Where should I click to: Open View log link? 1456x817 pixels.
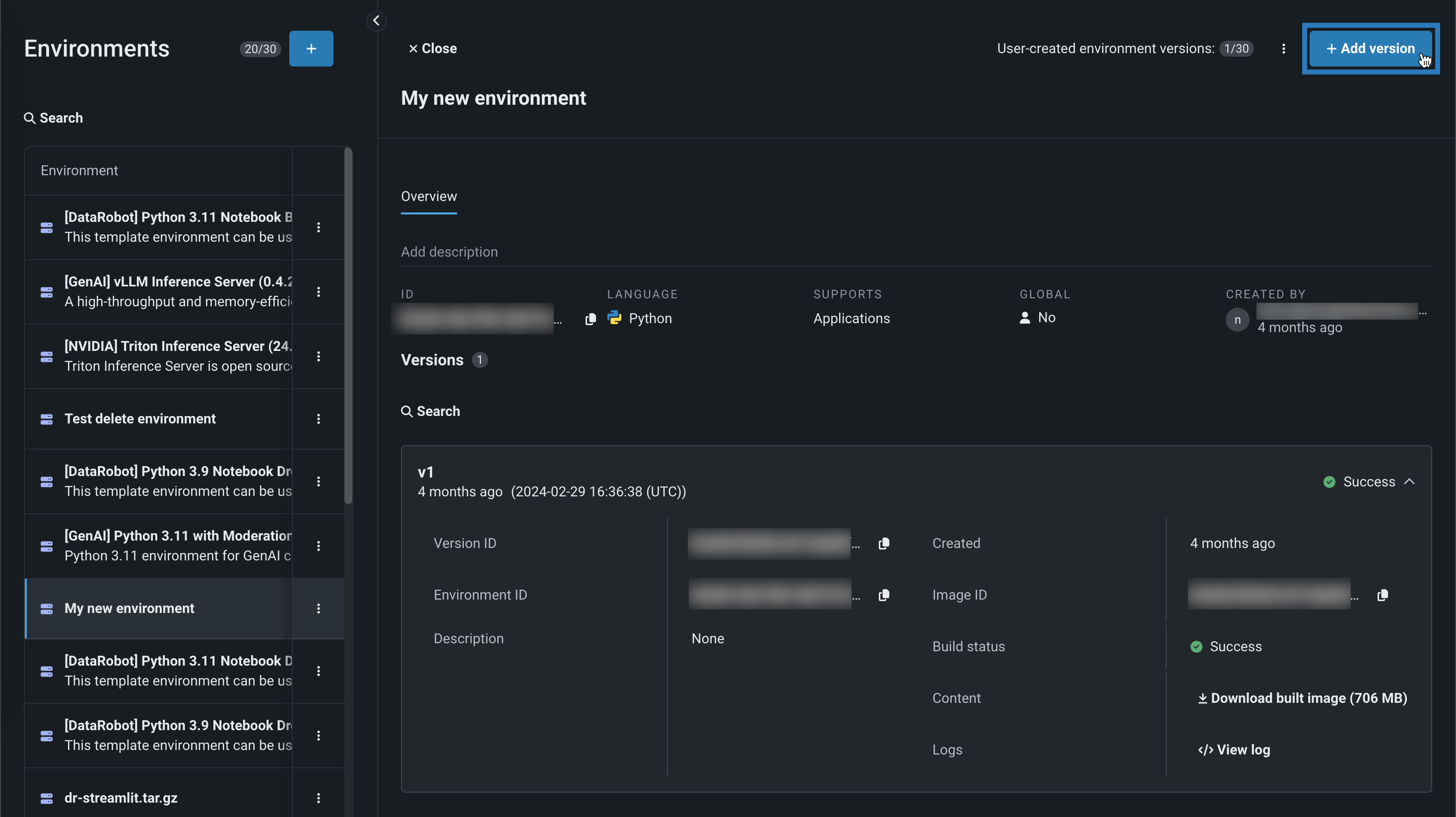1234,749
